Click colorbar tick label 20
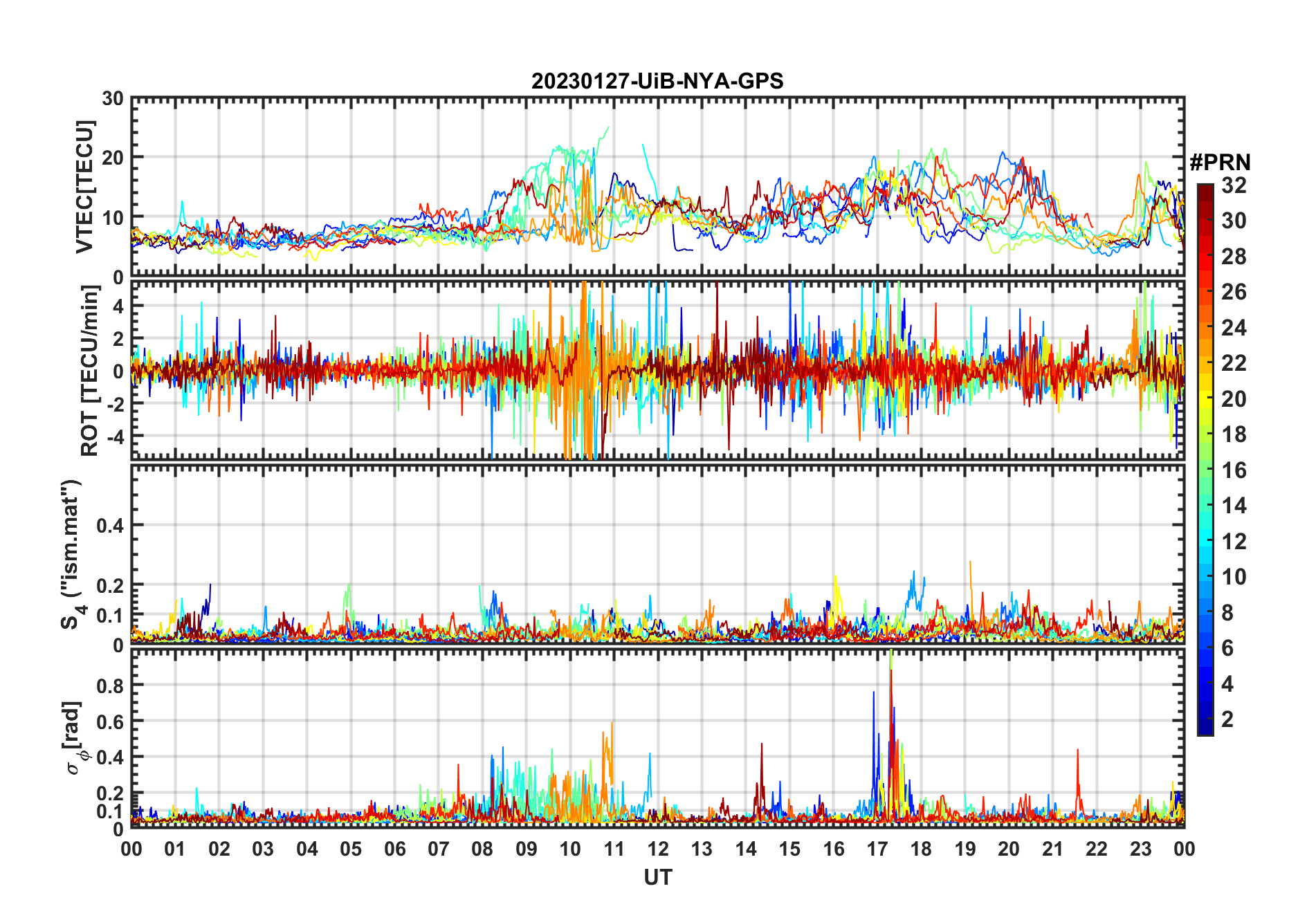This screenshot has width=1316, height=920. (x=1234, y=399)
